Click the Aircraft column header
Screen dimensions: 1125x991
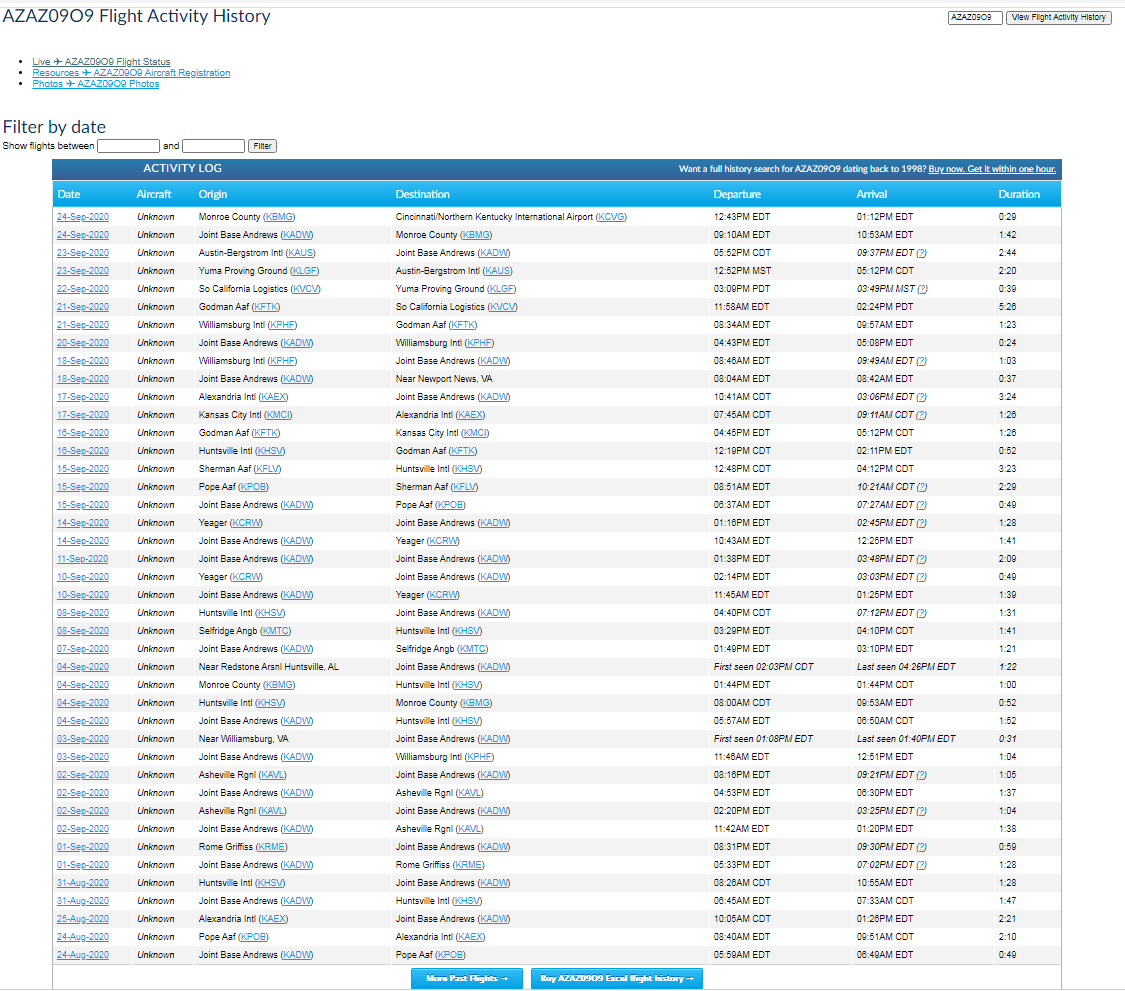click(x=154, y=194)
